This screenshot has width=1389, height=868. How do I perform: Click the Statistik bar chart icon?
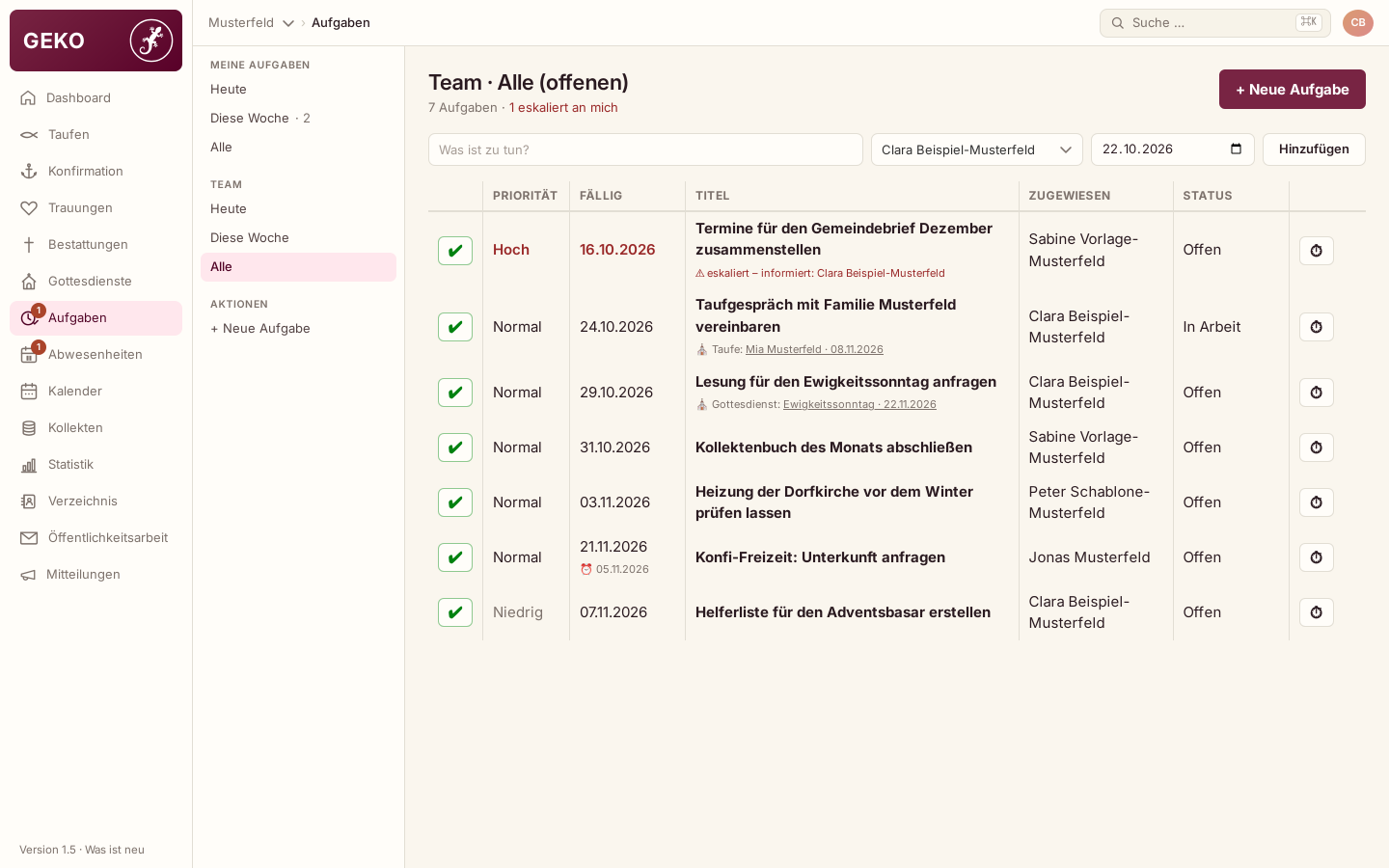29,464
